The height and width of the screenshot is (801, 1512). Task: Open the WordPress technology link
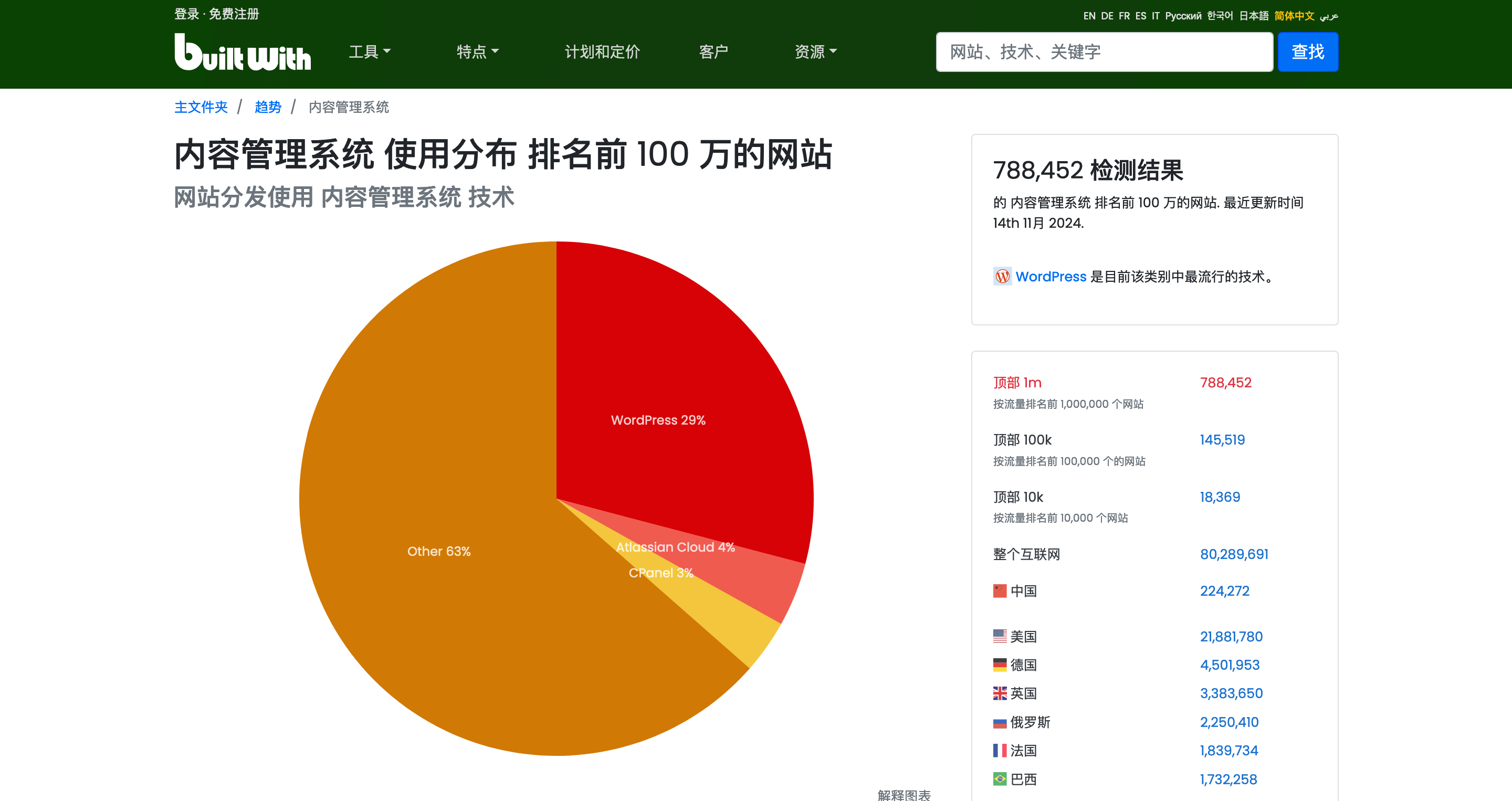click(1051, 277)
